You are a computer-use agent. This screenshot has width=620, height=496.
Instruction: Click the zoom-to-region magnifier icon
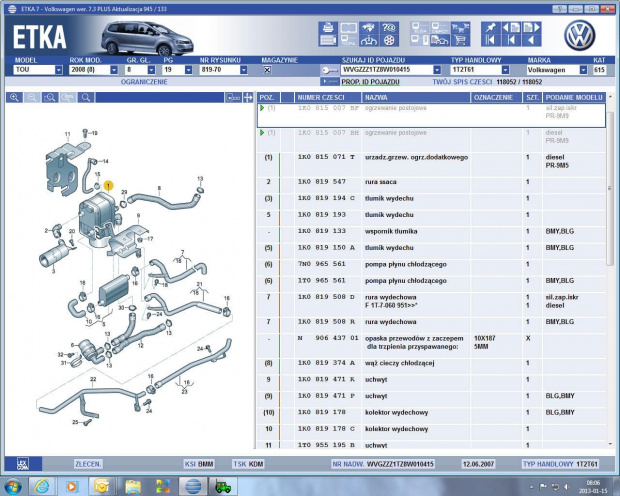click(50, 97)
